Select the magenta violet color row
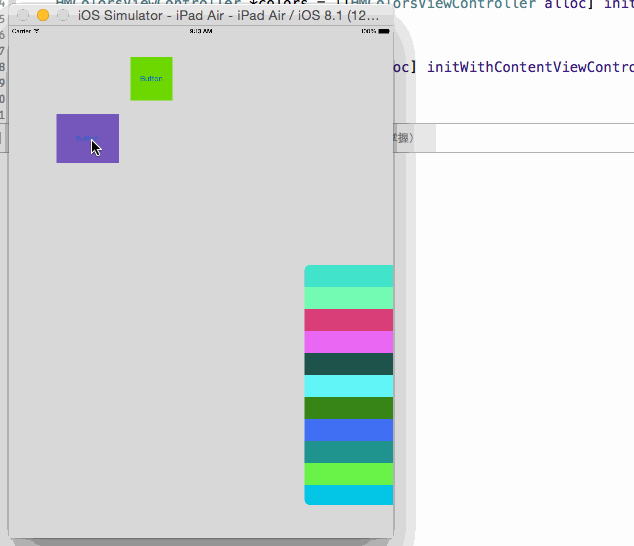634x546 pixels. (349, 342)
